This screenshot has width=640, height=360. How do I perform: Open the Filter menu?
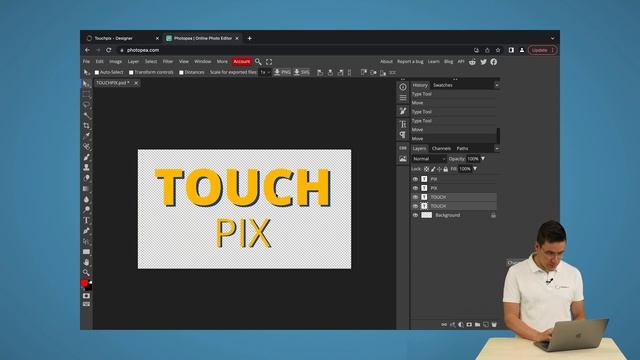[x=168, y=62]
